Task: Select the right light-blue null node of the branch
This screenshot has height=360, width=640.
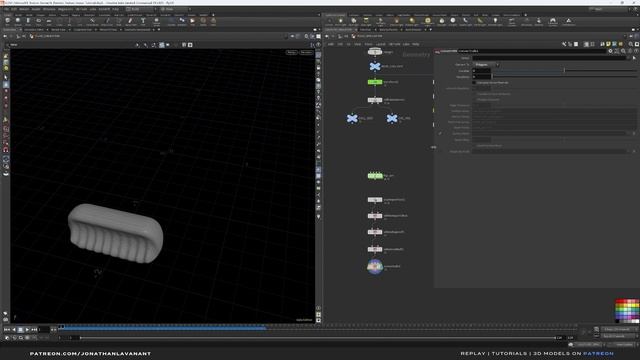Action: (x=392, y=118)
